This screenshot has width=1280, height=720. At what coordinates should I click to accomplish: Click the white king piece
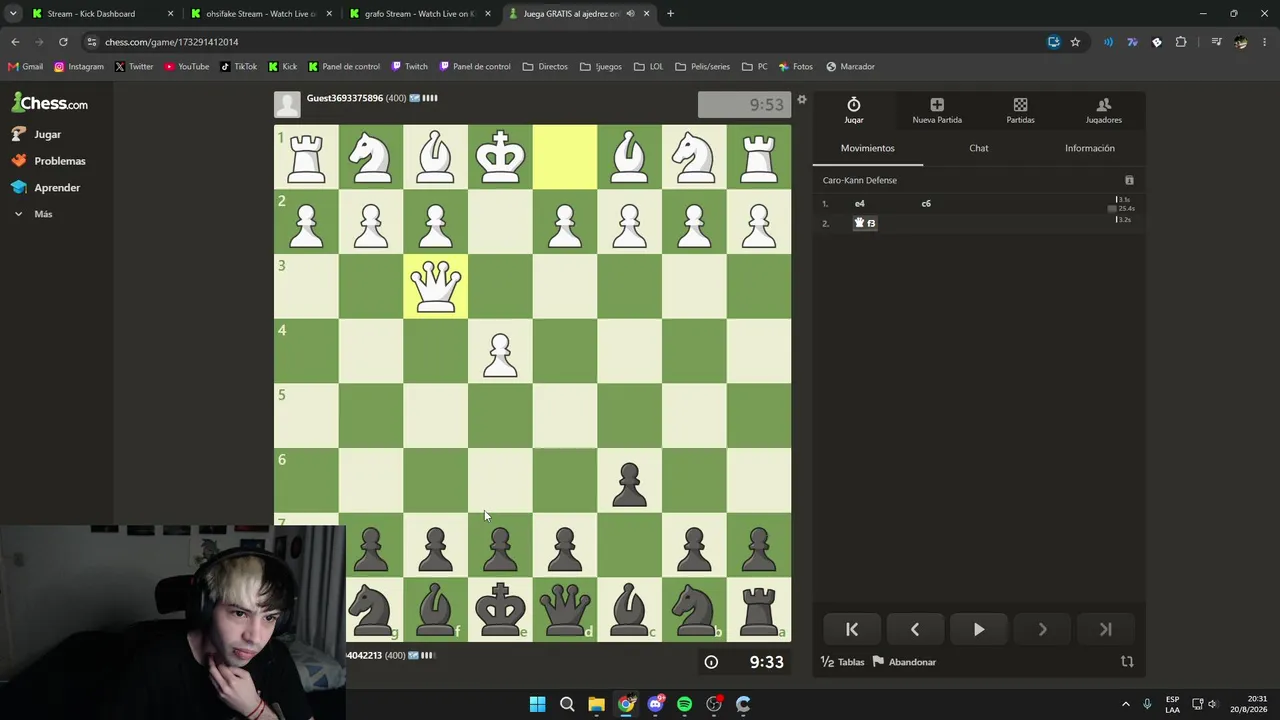[500, 157]
